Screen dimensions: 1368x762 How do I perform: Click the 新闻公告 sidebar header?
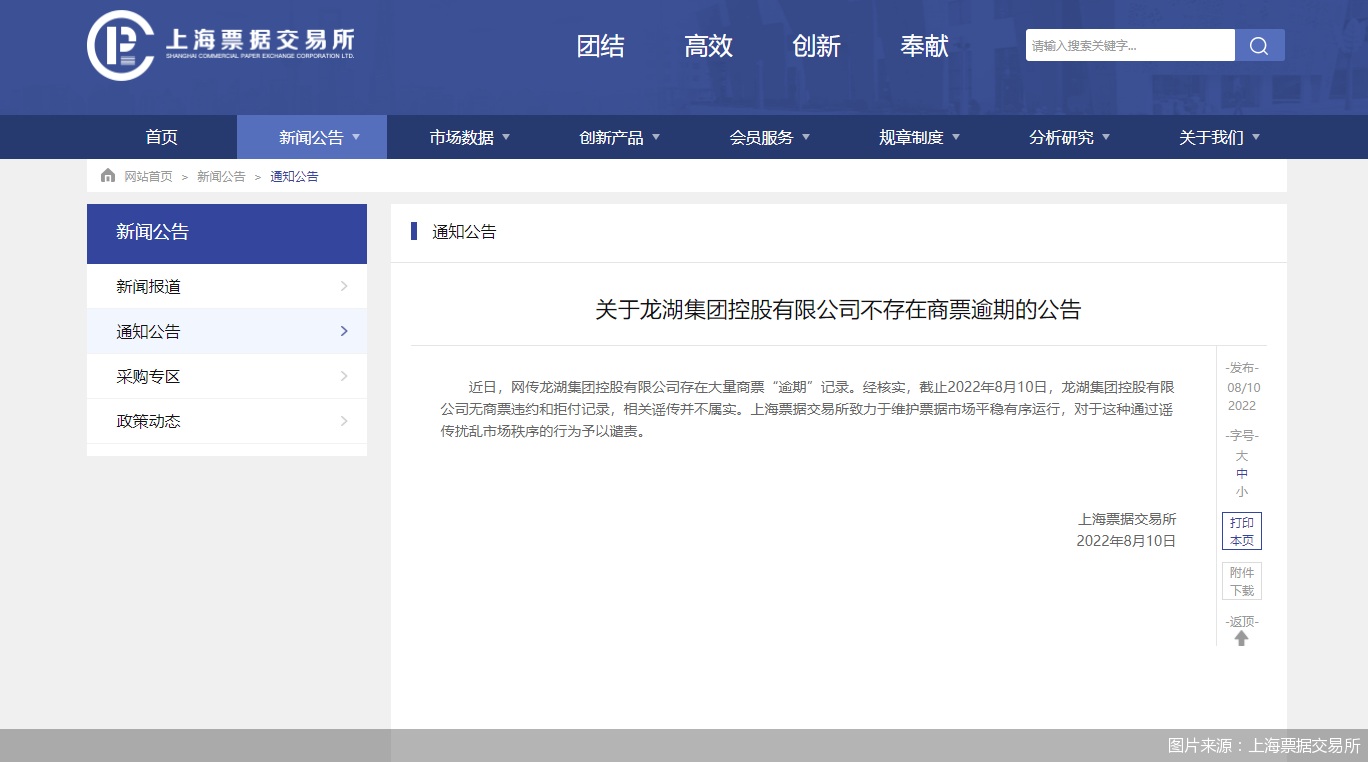[x=227, y=232]
